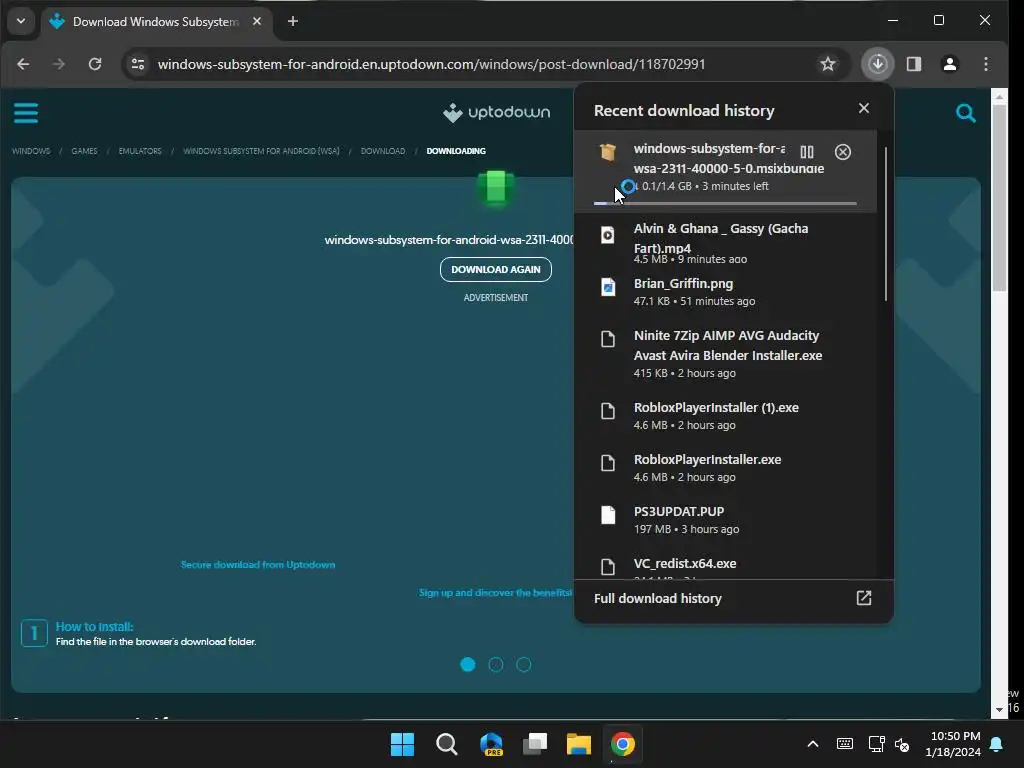Open the notification bell
This screenshot has width=1024, height=768.
997,744
